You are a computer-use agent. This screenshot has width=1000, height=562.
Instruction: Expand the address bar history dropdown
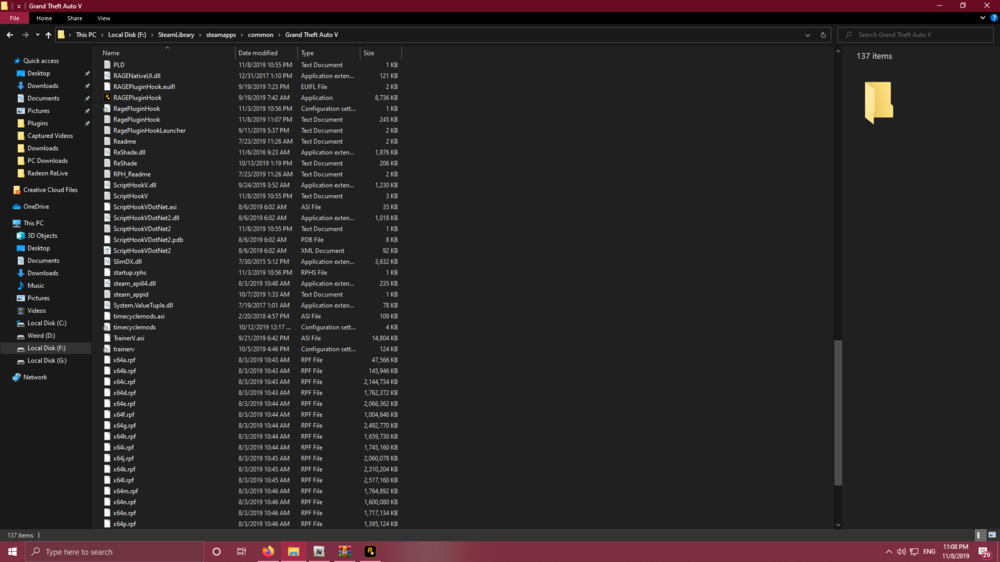807,35
